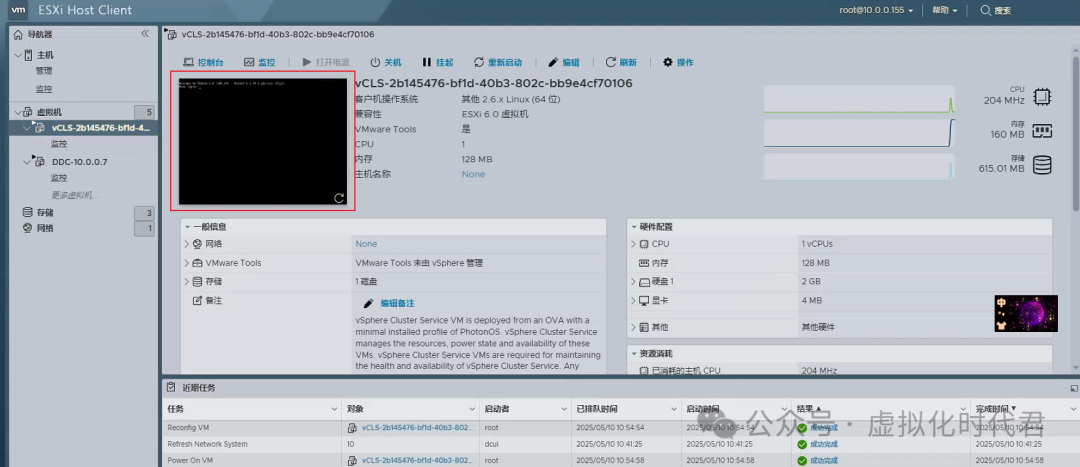1080x467 pixels.
Task: Select 存储 in the navigator
Action: point(45,213)
